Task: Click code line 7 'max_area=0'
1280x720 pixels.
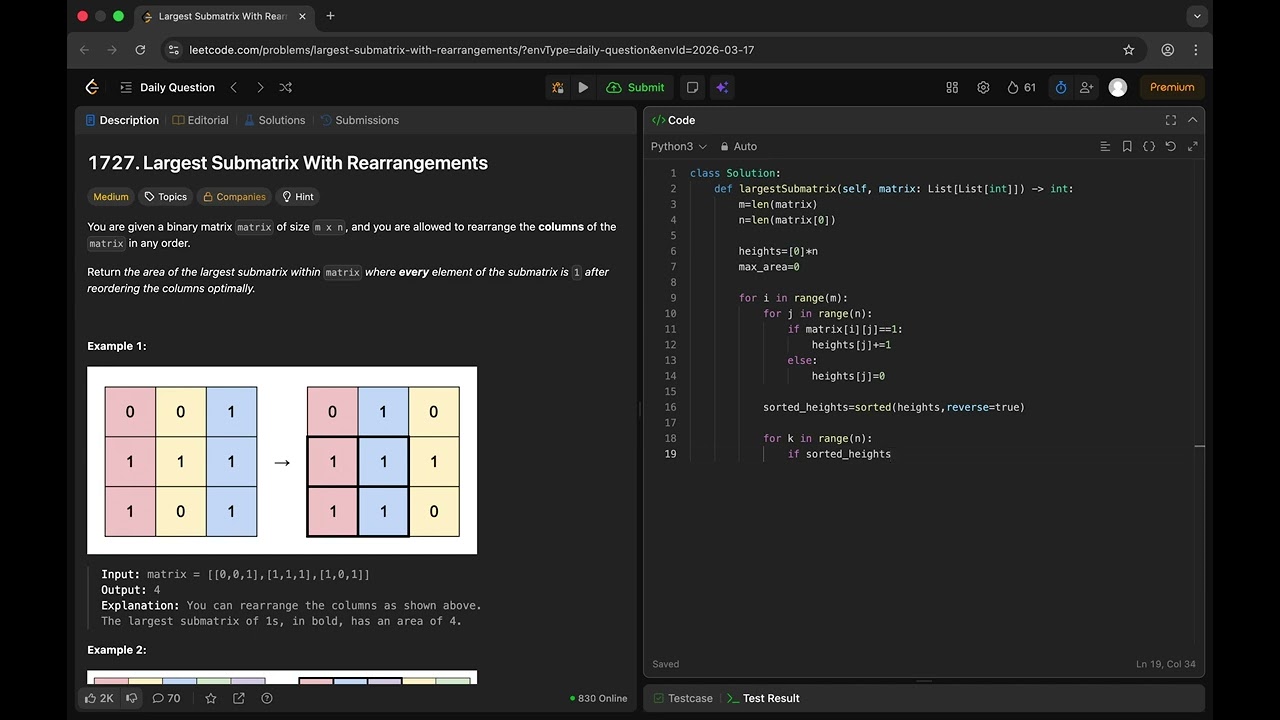Action: tap(768, 267)
